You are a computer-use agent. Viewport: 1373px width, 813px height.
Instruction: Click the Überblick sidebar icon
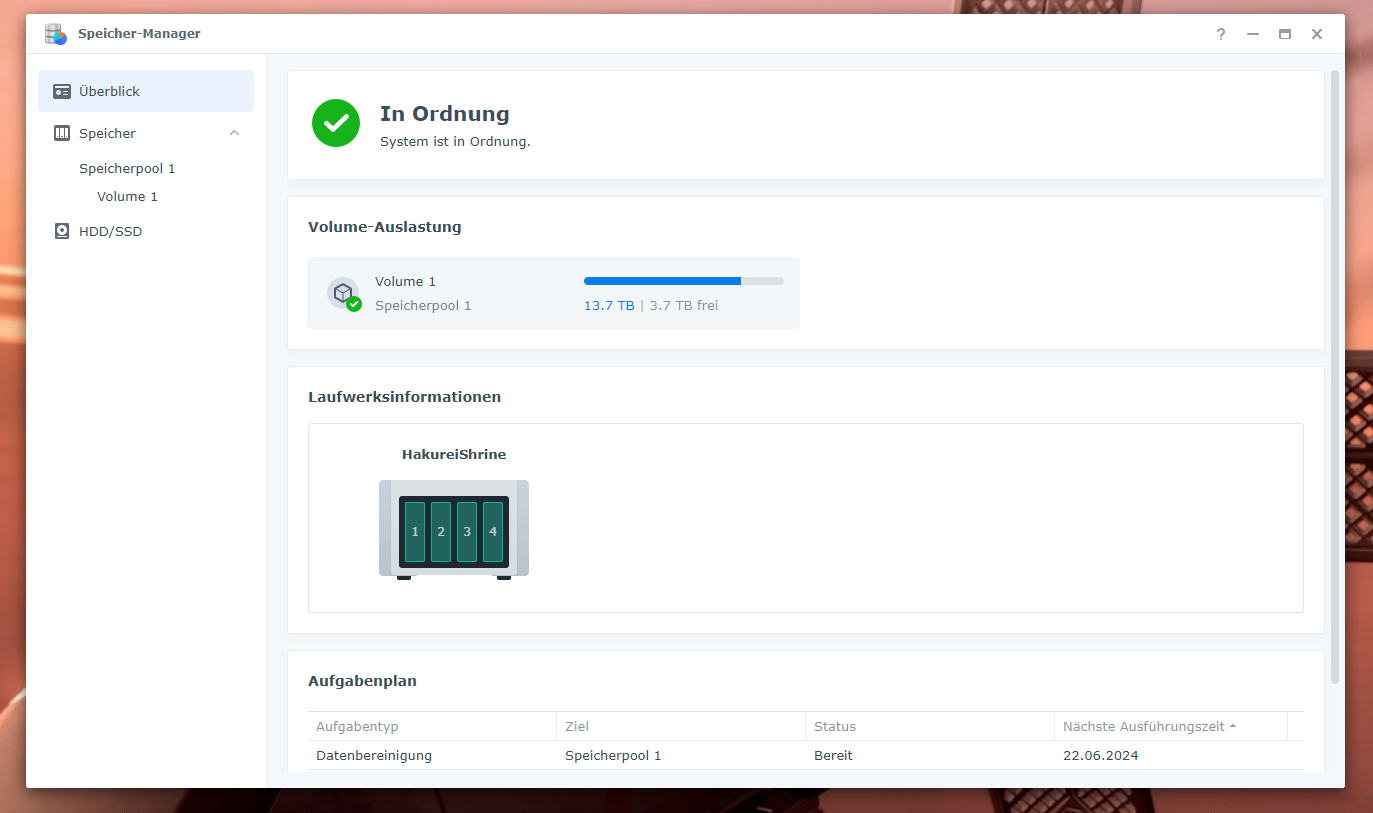point(62,91)
